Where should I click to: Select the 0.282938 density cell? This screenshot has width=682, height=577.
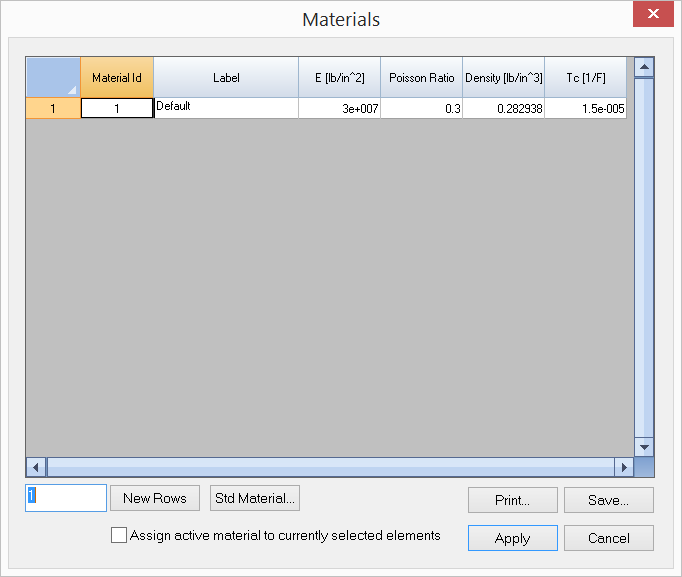tap(503, 109)
